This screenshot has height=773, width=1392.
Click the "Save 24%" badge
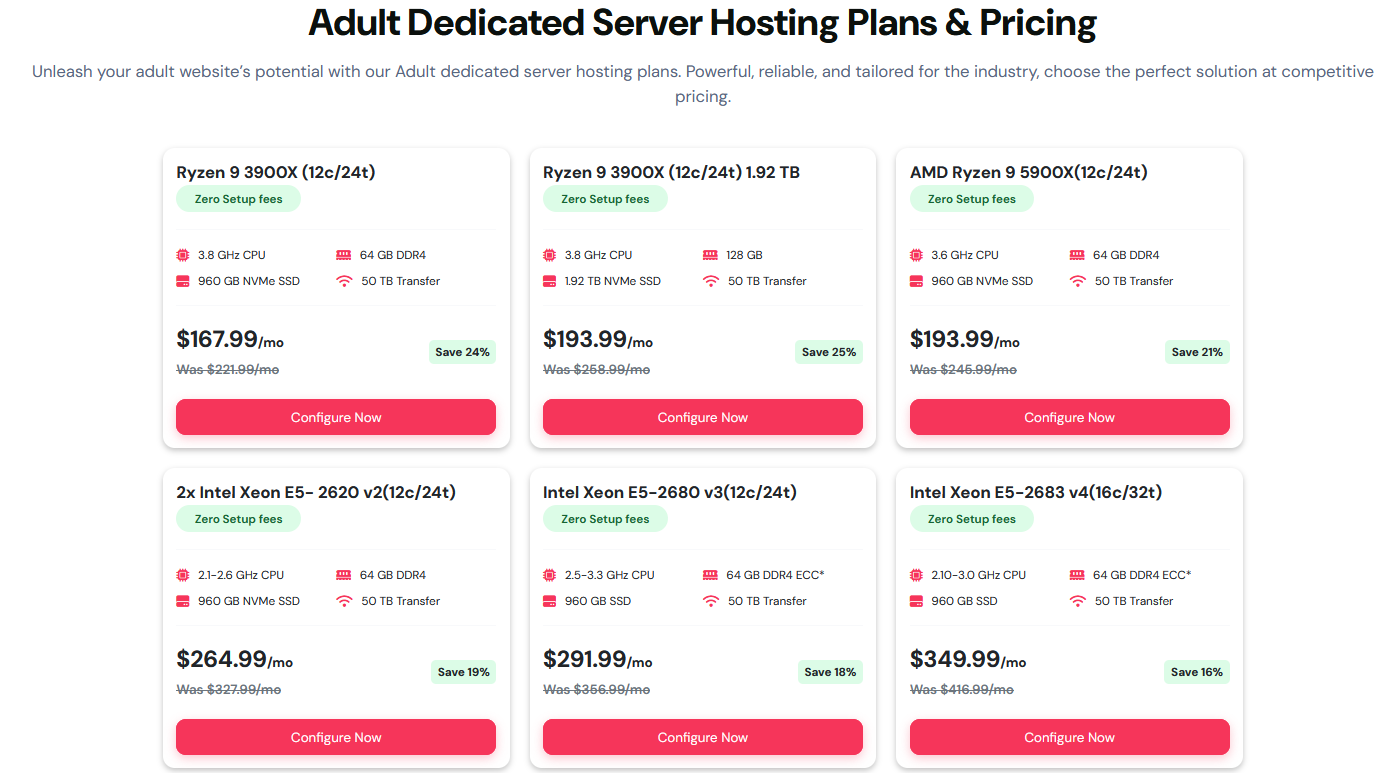pos(462,352)
